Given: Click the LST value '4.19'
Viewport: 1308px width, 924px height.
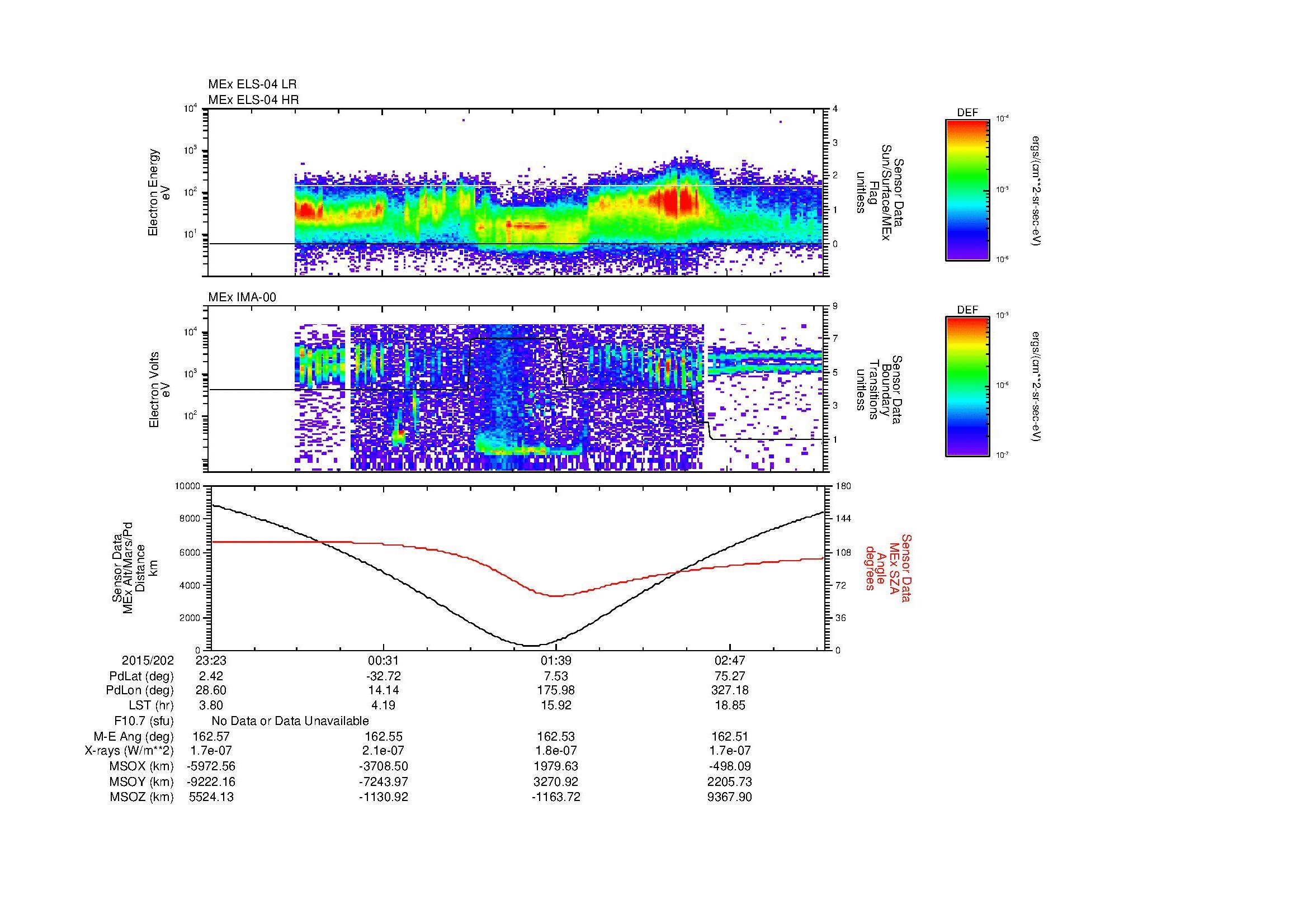Looking at the screenshot, I should [384, 706].
